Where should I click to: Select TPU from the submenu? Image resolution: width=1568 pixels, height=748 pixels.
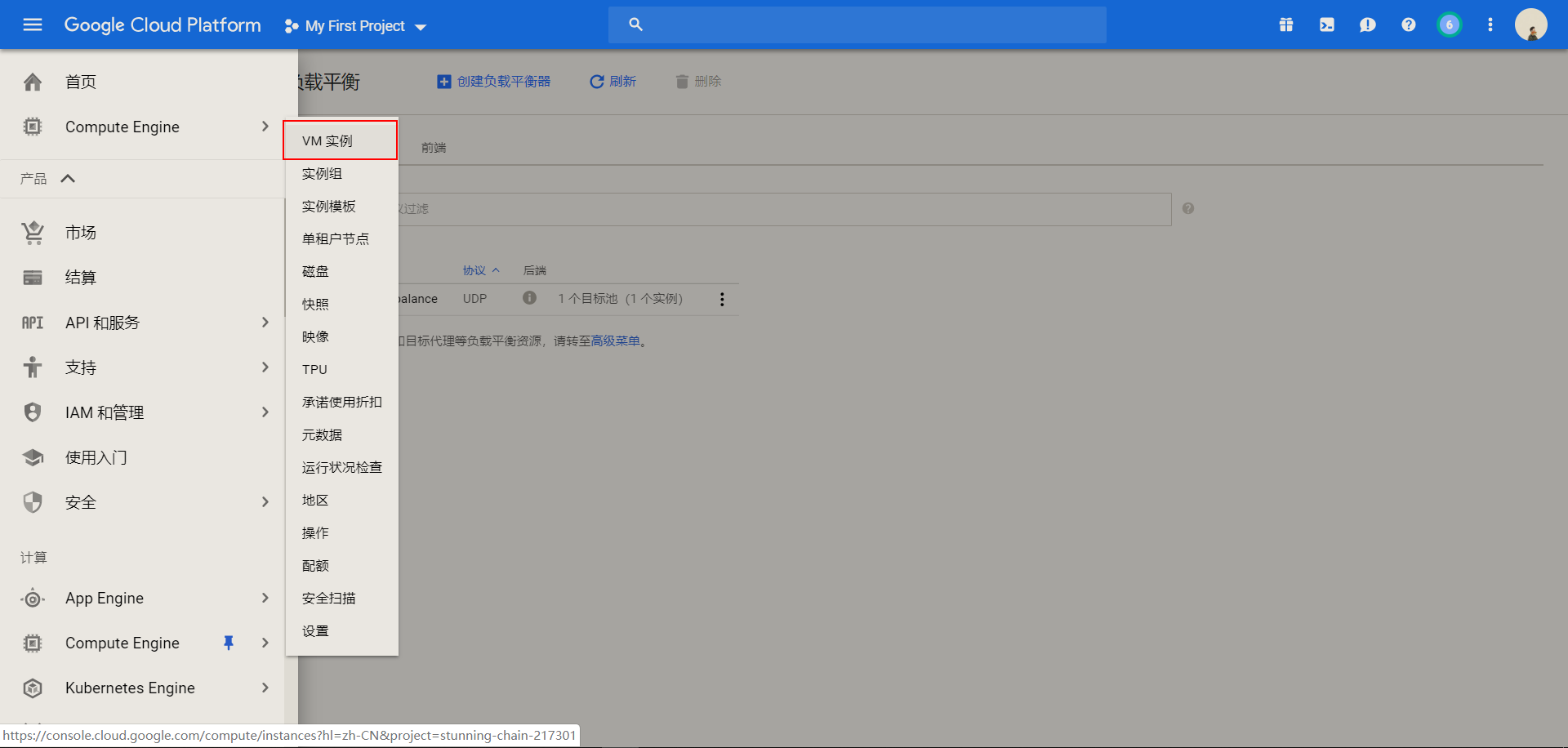coord(342,370)
